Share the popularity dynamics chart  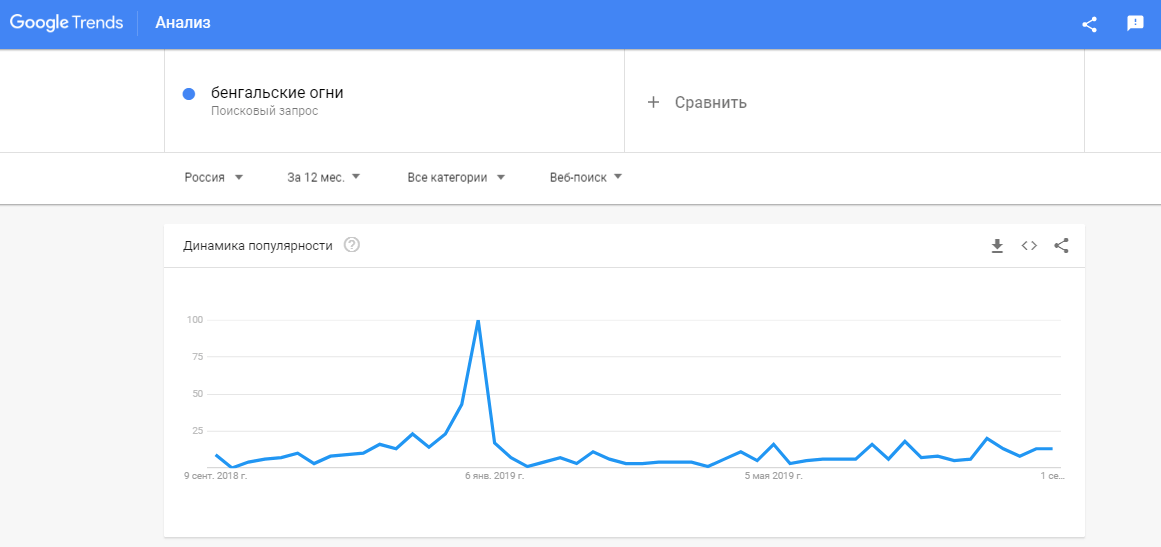tap(1061, 246)
